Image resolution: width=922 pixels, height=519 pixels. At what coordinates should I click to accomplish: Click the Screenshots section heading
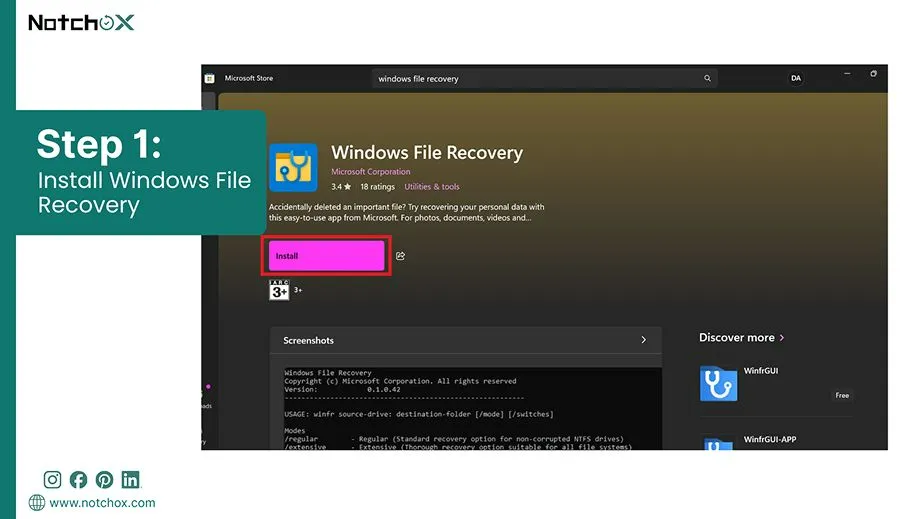click(x=308, y=340)
